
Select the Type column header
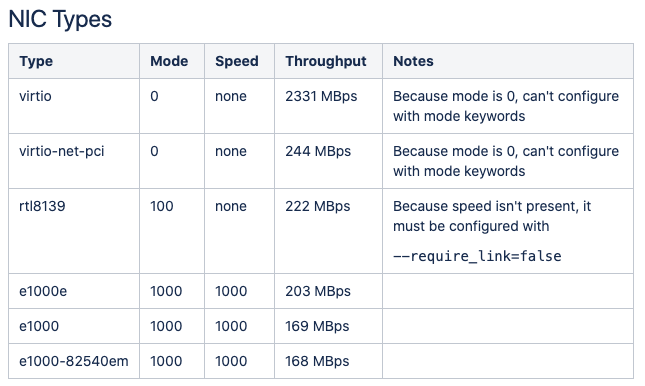[36, 61]
